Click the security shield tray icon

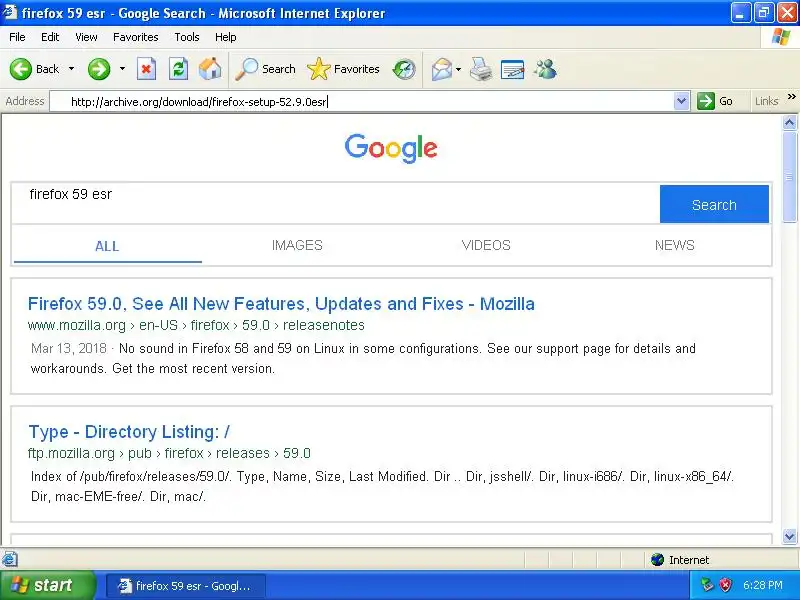click(725, 585)
